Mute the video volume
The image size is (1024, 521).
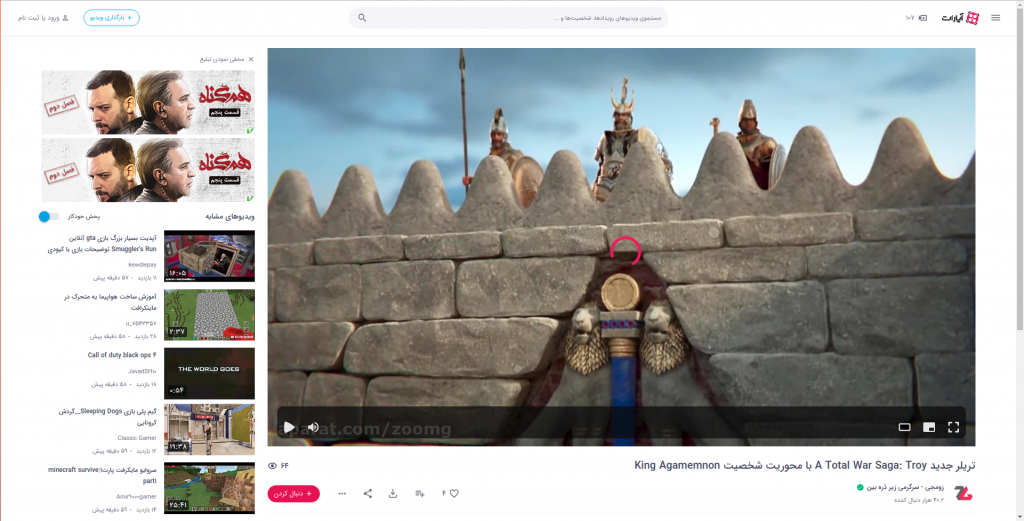click(x=313, y=427)
